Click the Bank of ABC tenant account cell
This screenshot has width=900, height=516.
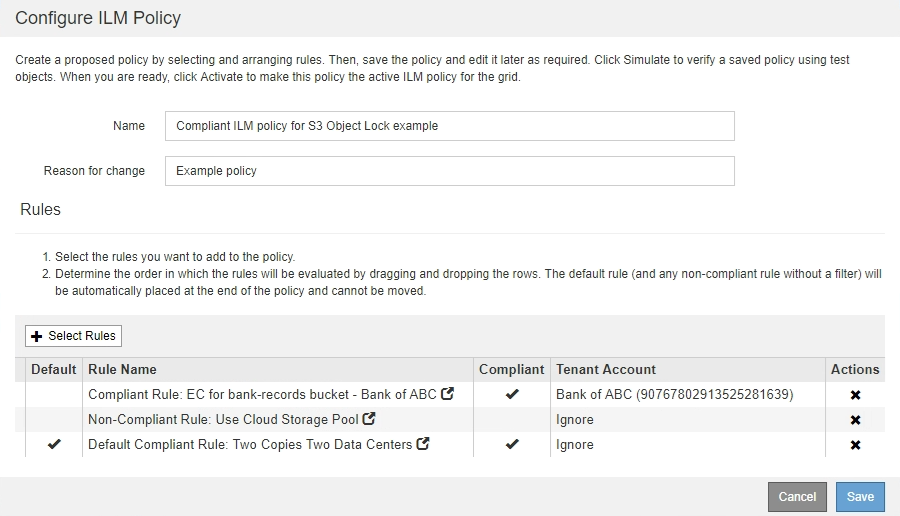[674, 395]
